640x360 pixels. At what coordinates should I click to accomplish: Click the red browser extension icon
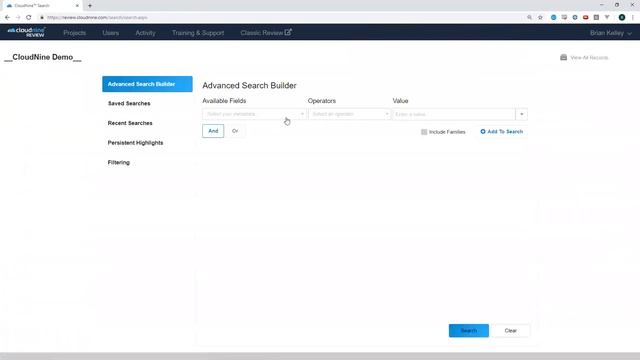585,18
